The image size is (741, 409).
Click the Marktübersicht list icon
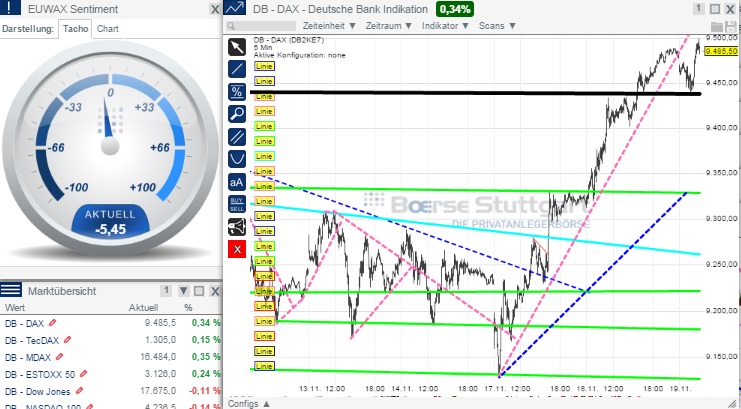pyautogui.click(x=10, y=290)
